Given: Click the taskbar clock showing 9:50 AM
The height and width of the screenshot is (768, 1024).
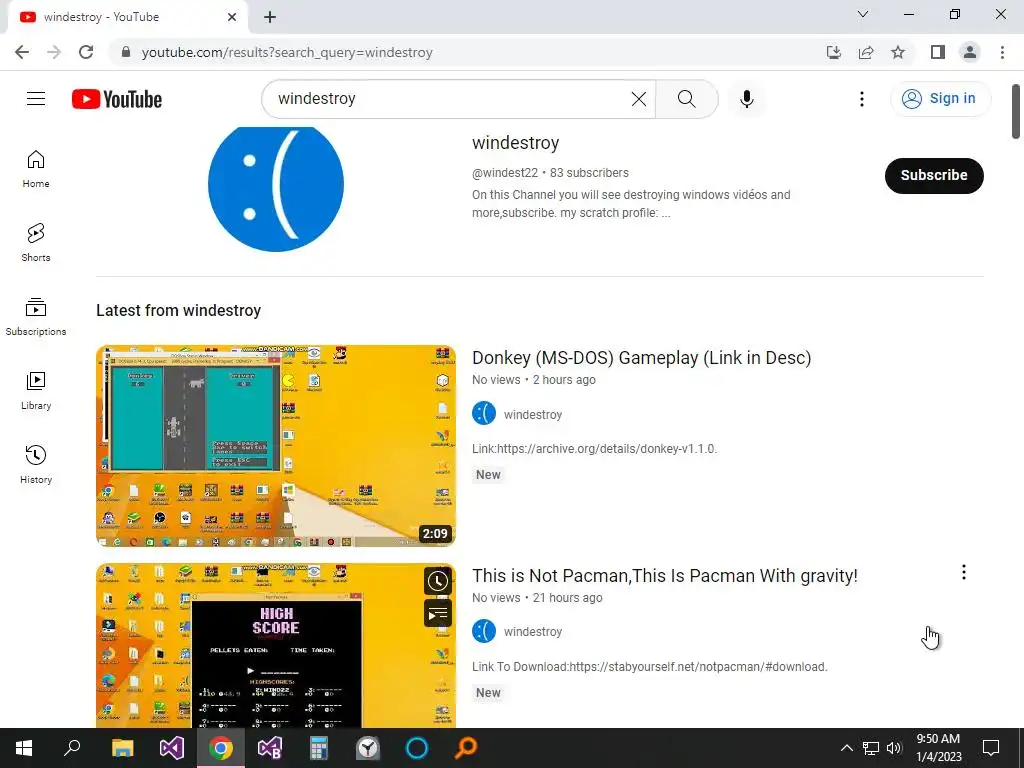Looking at the screenshot, I should click(x=938, y=748).
